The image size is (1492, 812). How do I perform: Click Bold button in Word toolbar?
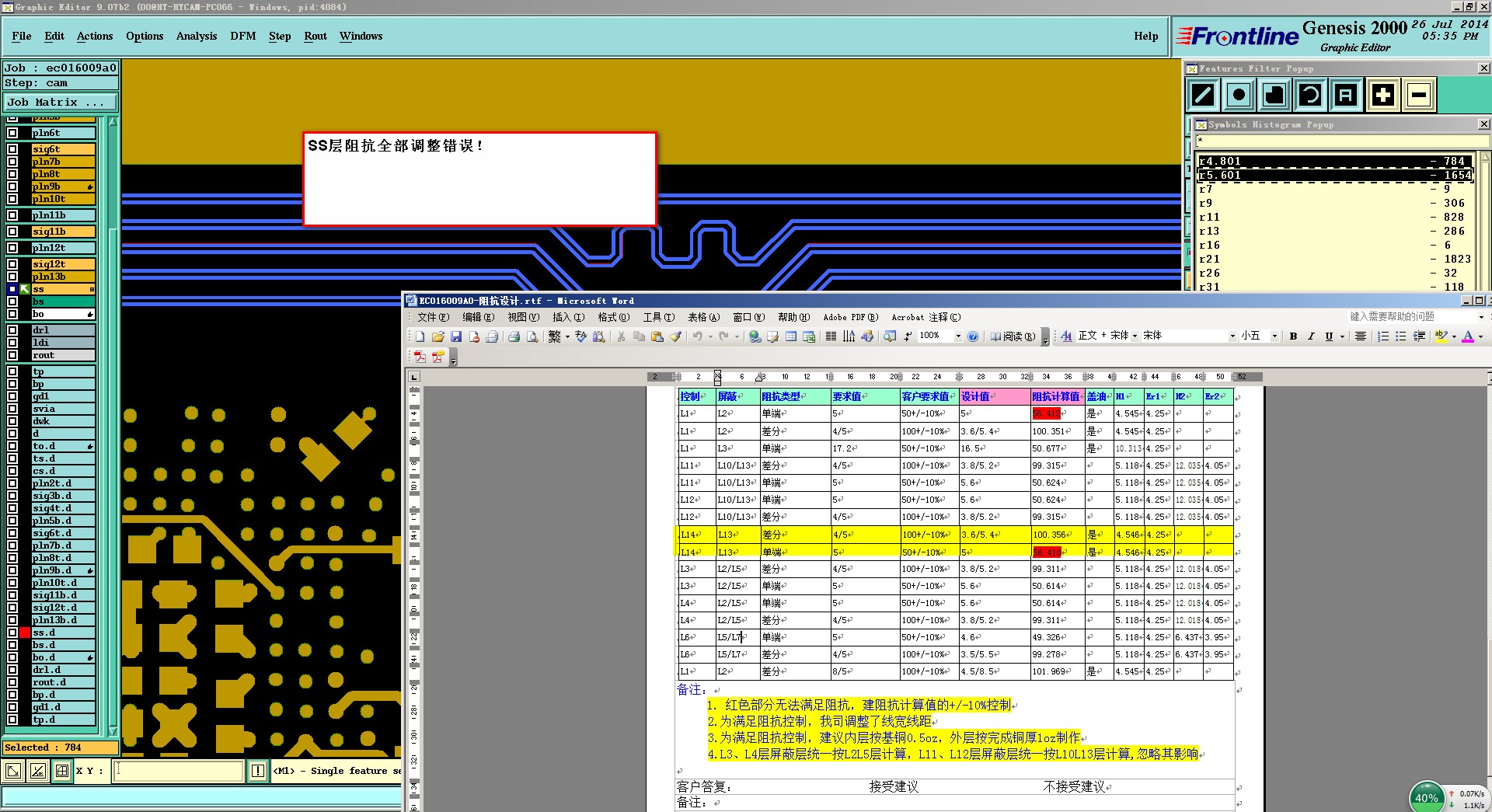[x=1293, y=336]
